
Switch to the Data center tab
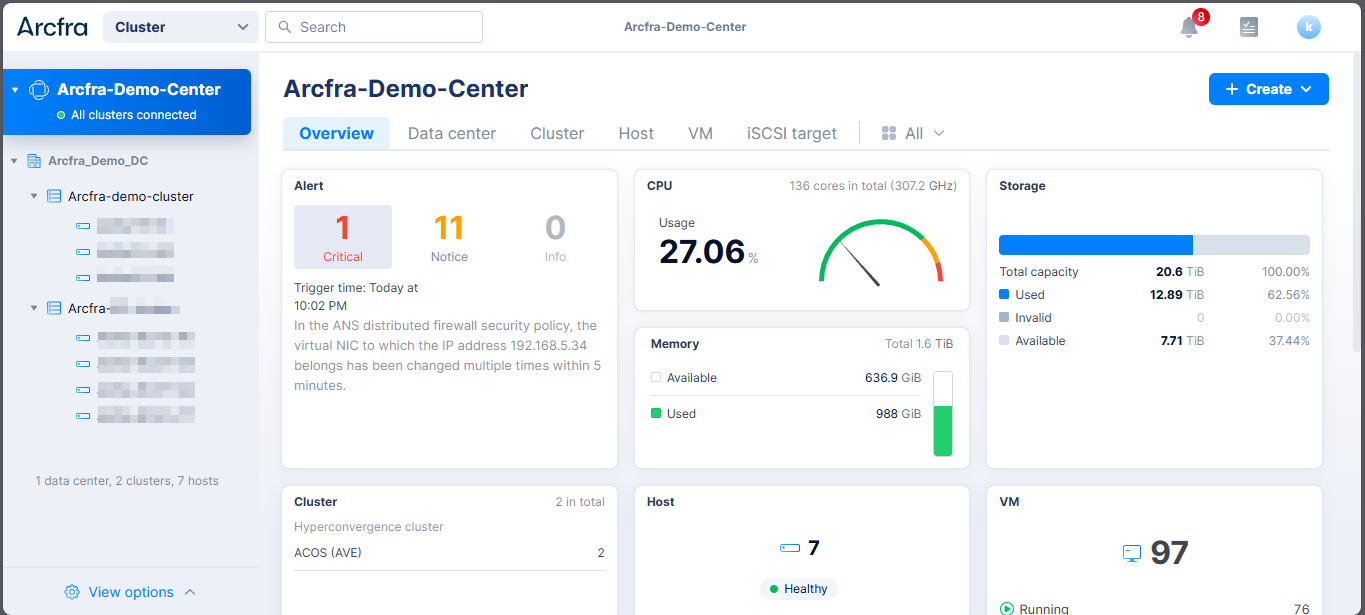pyautogui.click(x=451, y=134)
